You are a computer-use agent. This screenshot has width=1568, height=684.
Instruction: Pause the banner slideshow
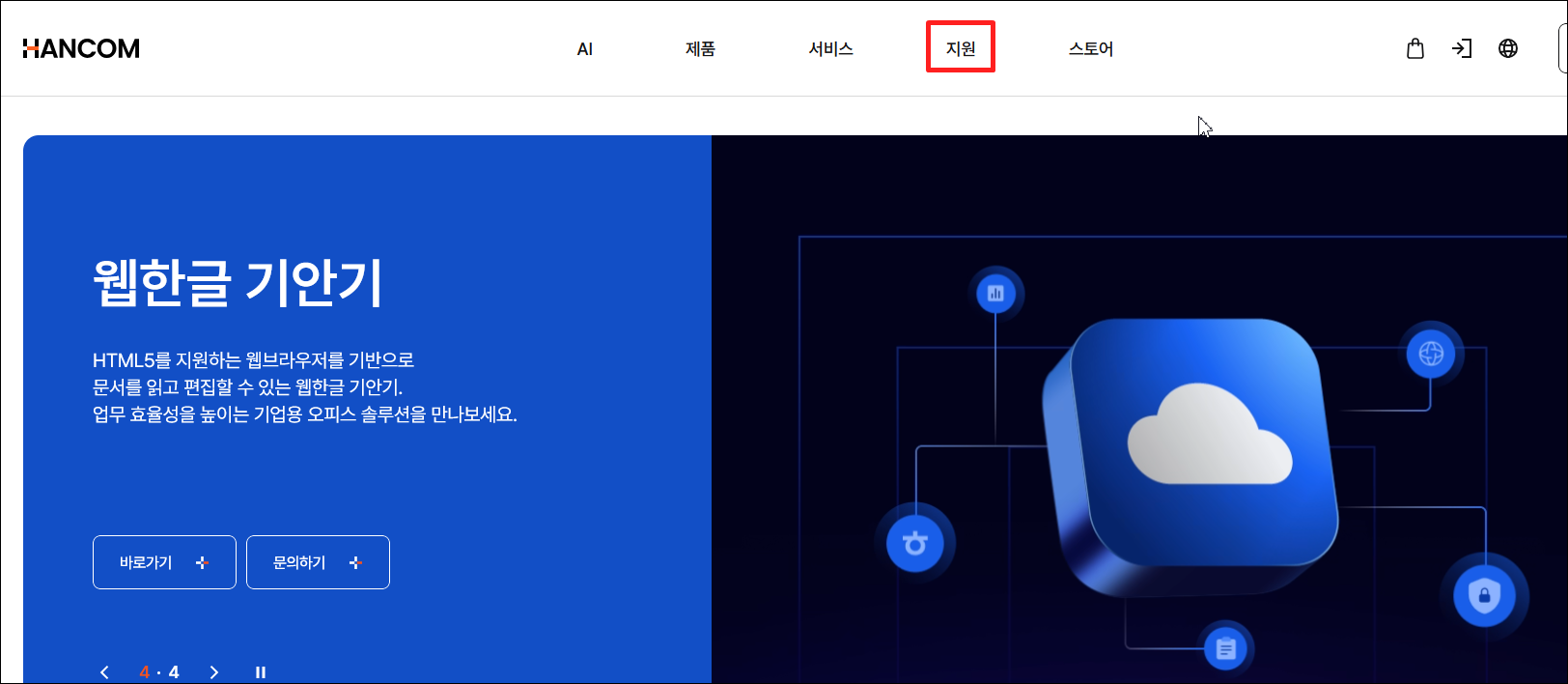(261, 672)
